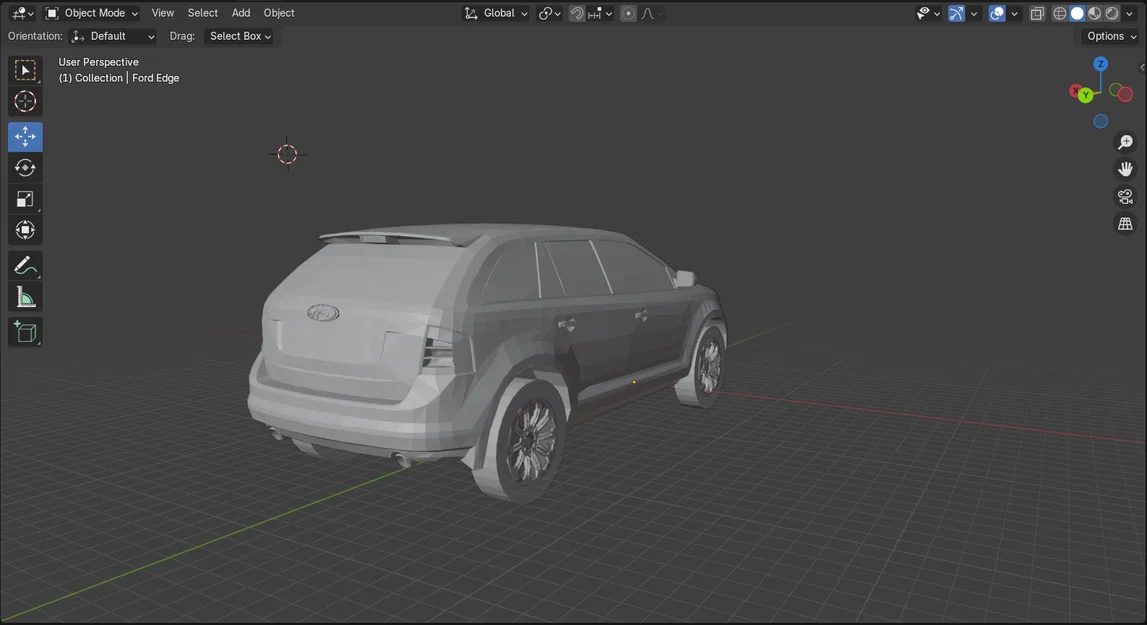Click the Object menu

(278, 13)
